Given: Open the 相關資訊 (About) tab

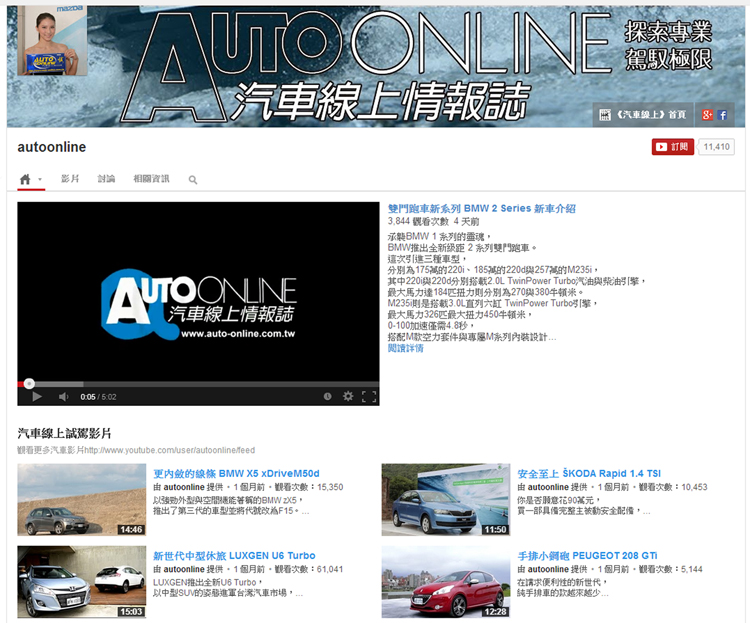Looking at the screenshot, I should pos(151,179).
